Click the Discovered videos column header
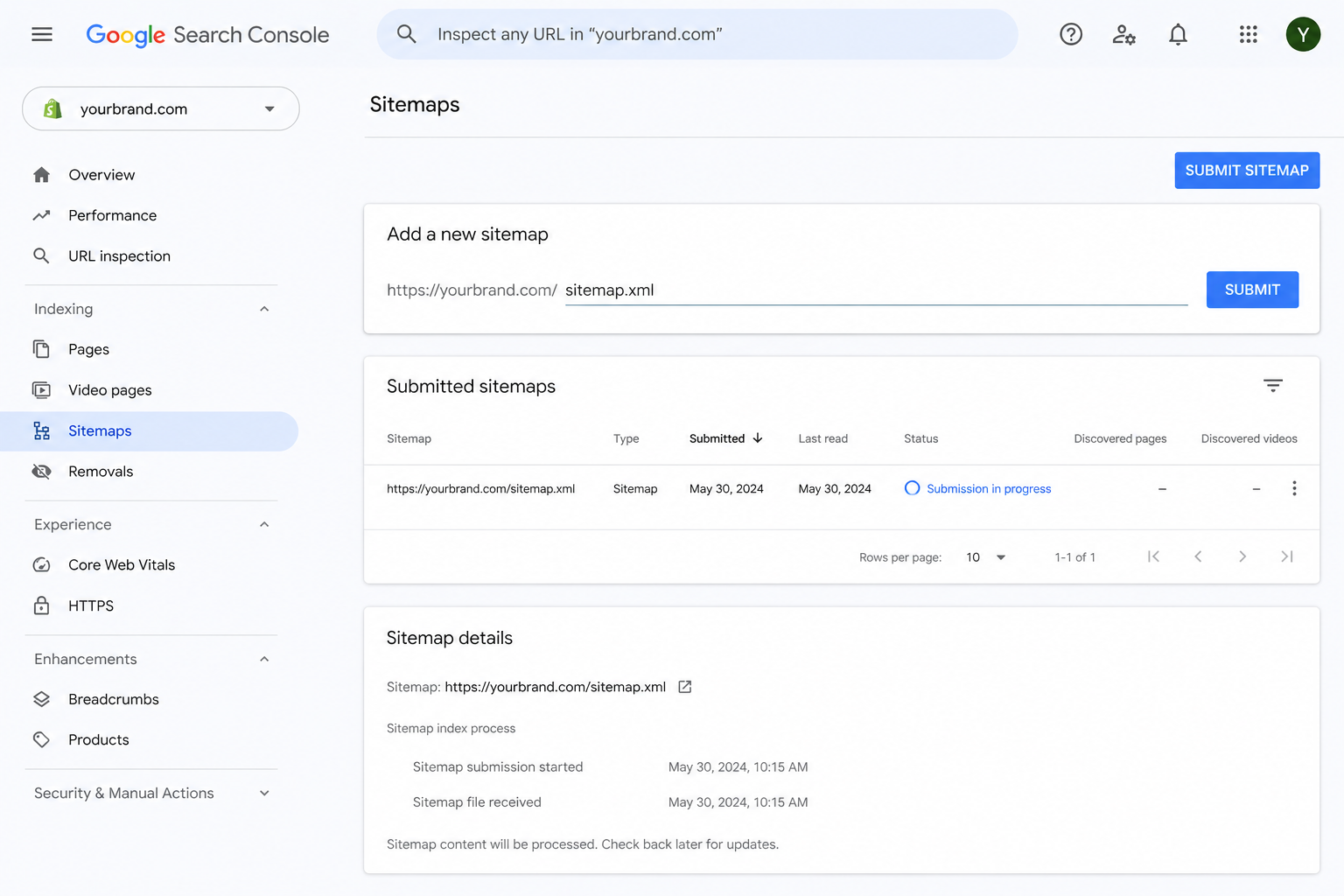Image resolution: width=1344 pixels, height=896 pixels. pos(1249,438)
